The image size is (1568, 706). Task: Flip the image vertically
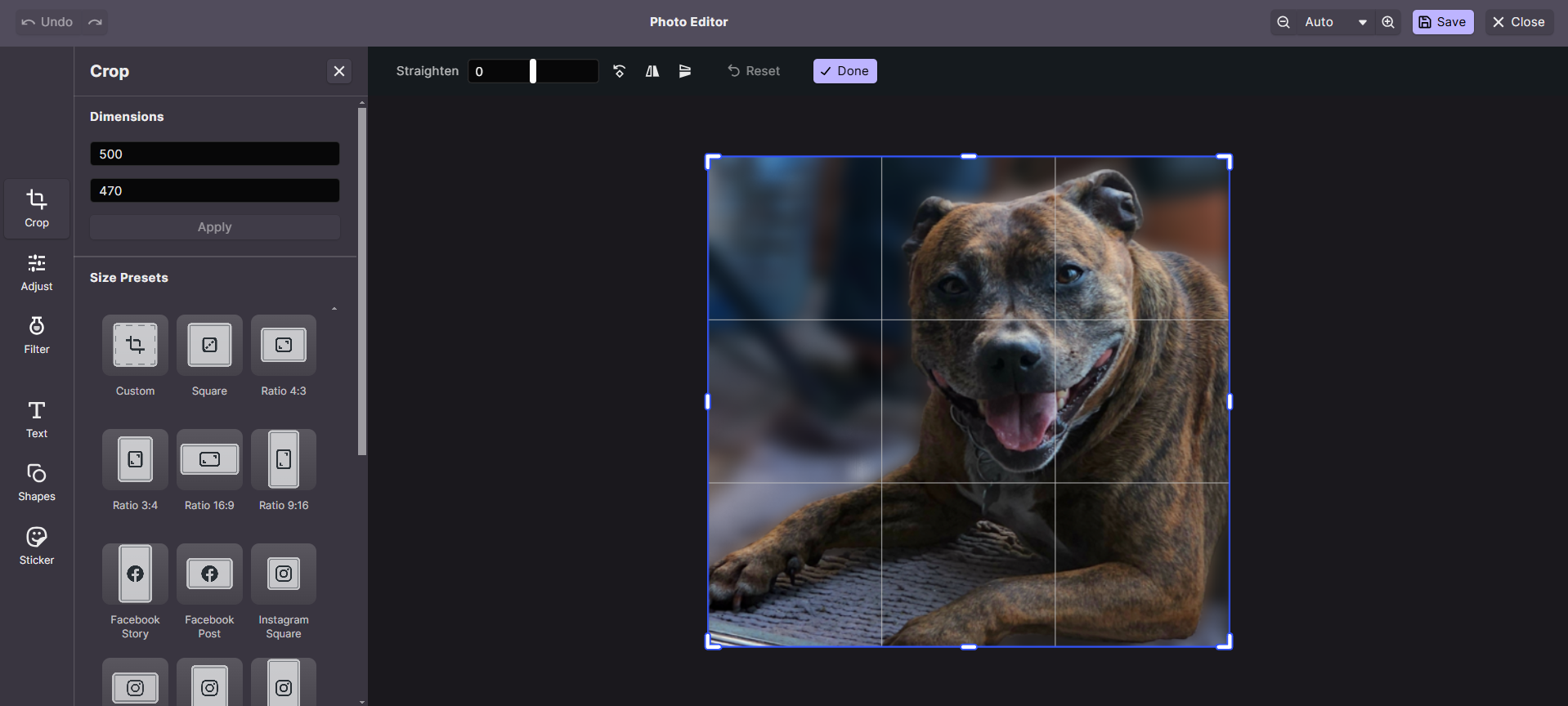tap(685, 71)
